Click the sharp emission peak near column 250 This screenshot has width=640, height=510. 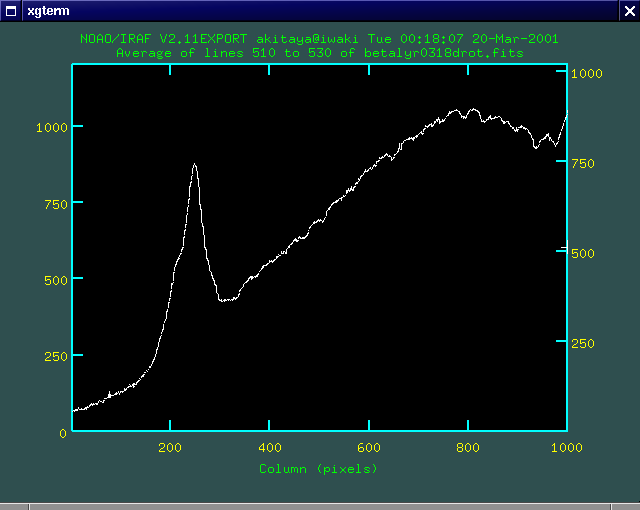(x=194, y=165)
